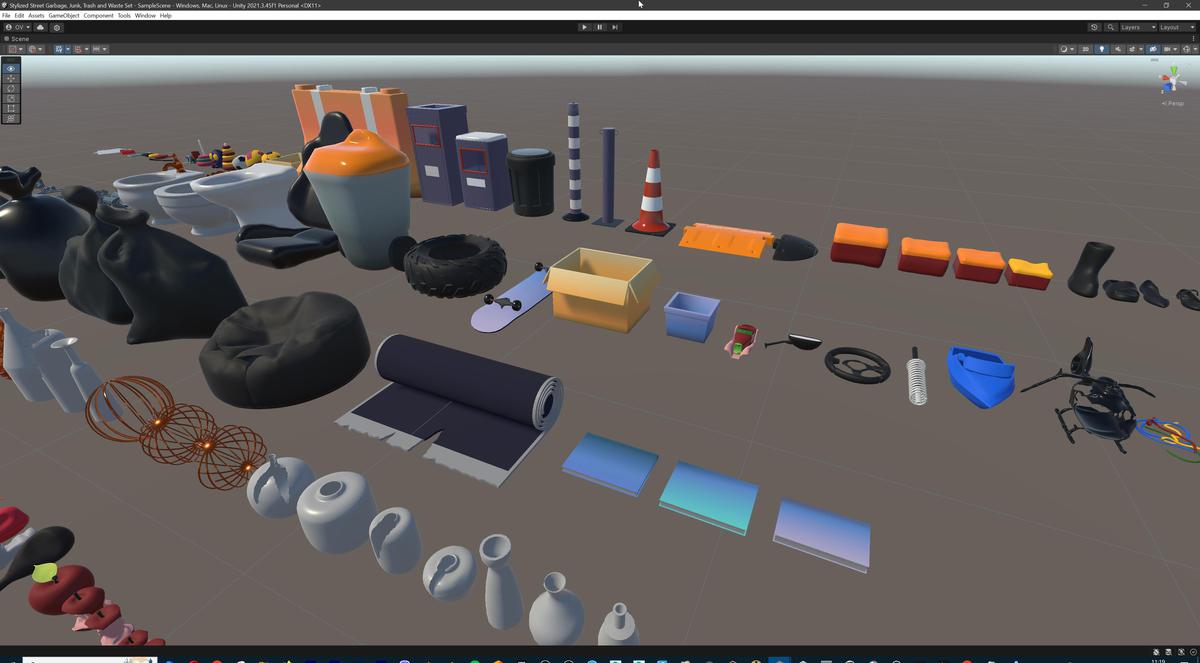This screenshot has height=663, width=1200.
Task: Open the editor account settings gear icon
Action: tap(57, 27)
